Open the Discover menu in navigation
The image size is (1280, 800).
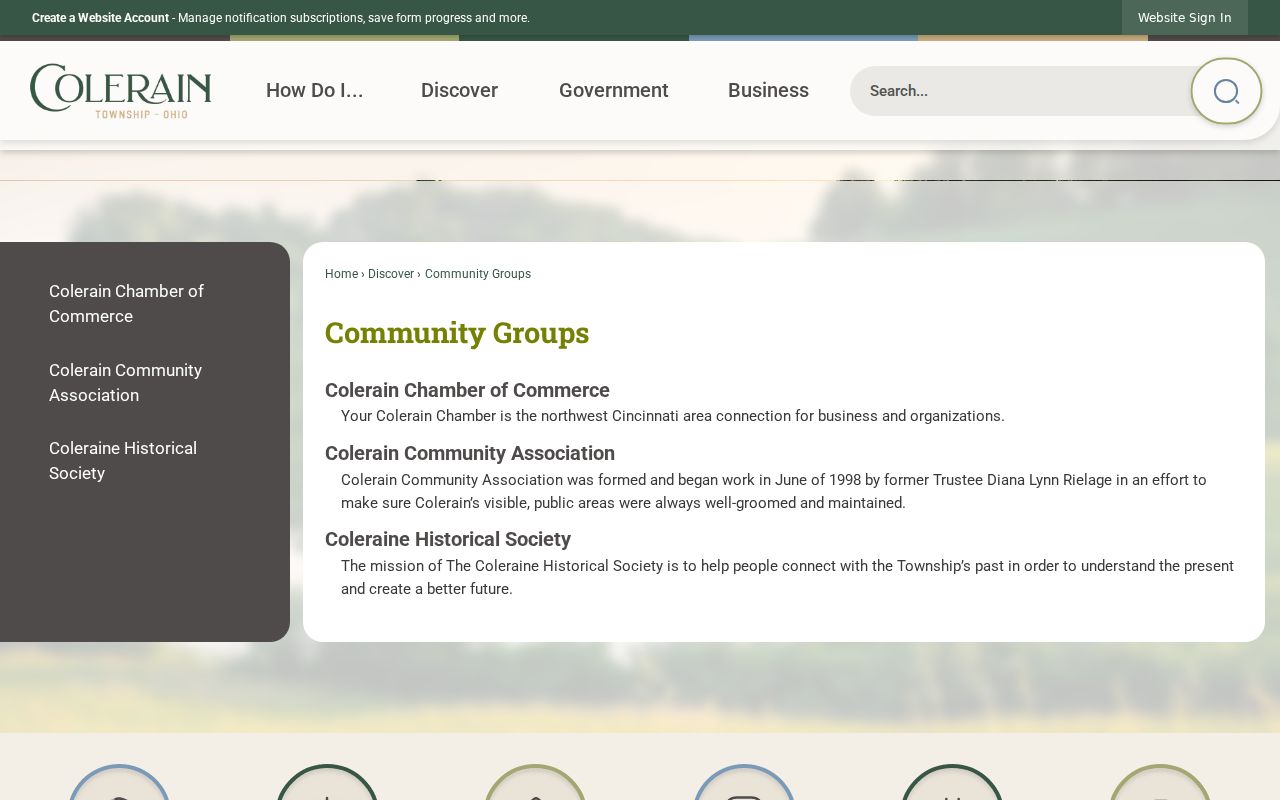[459, 90]
